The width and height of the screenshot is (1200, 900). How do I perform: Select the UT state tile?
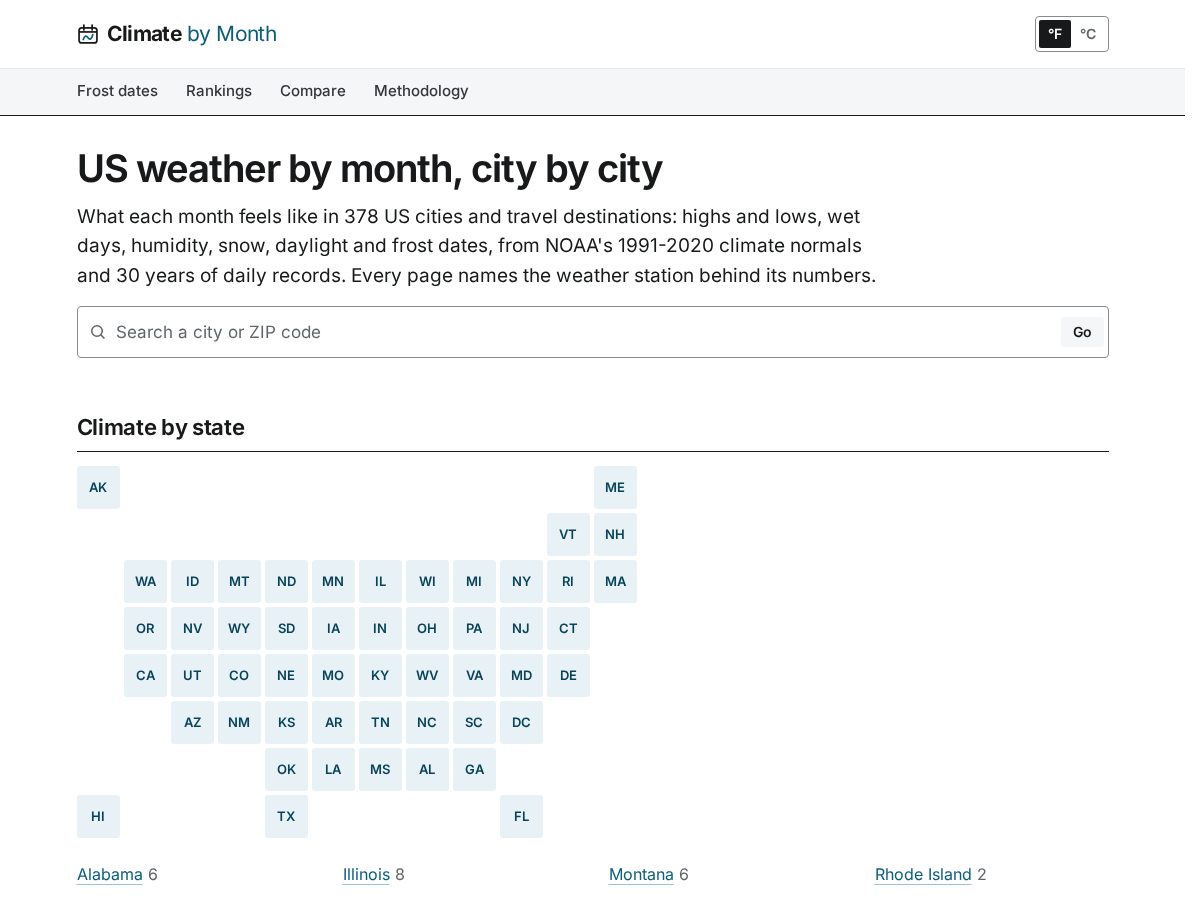click(192, 676)
